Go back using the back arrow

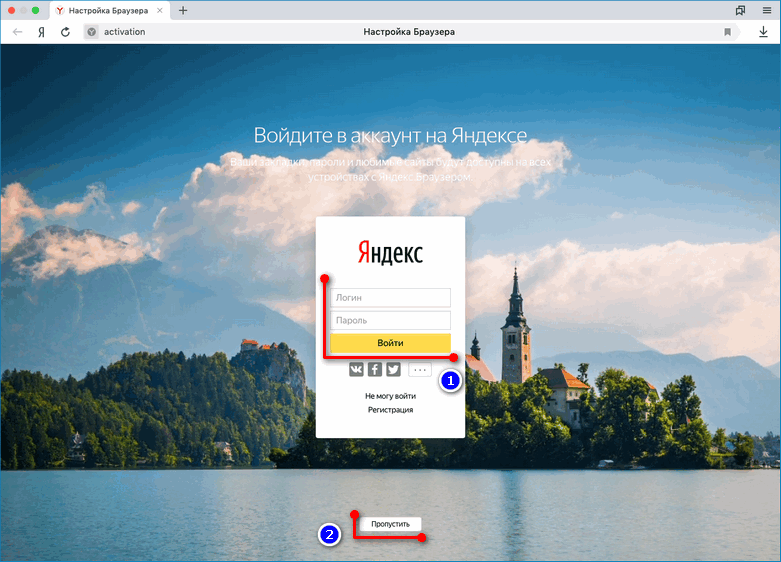tap(18, 32)
